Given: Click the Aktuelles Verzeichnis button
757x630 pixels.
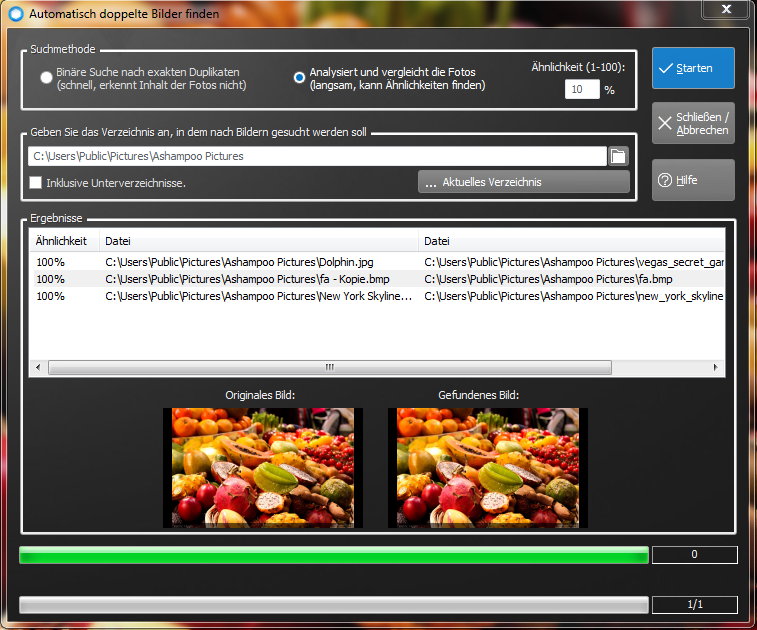Looking at the screenshot, I should click(523, 182).
